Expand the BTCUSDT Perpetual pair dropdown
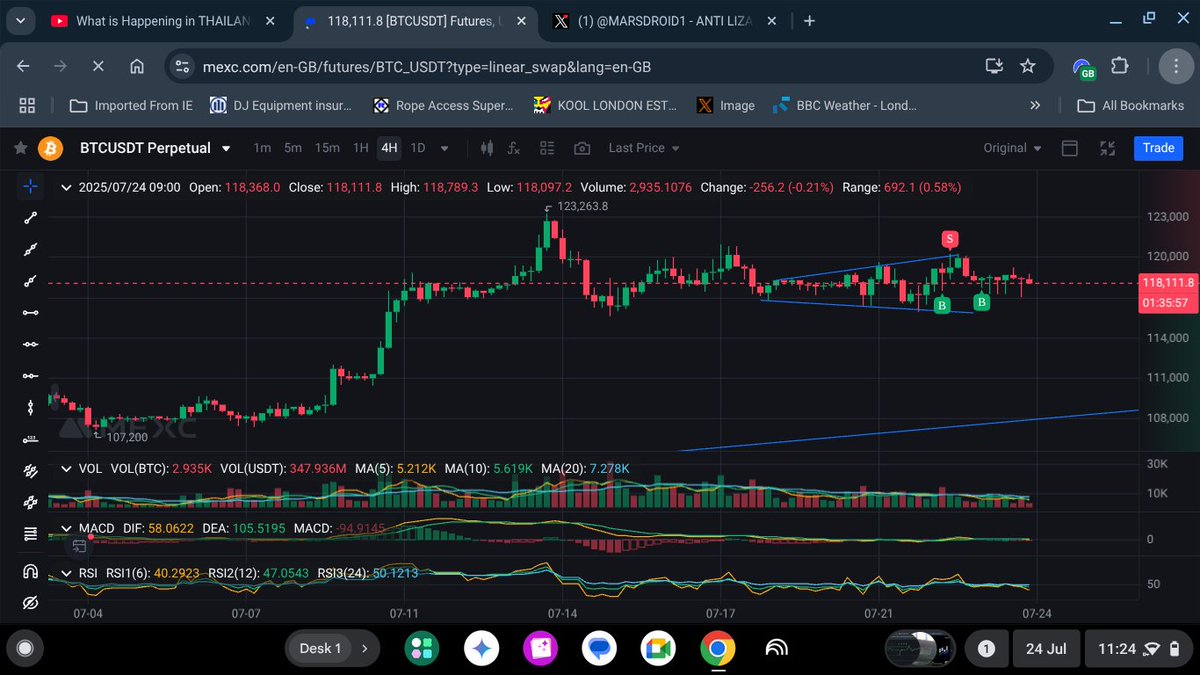This screenshot has width=1200, height=675. point(226,148)
